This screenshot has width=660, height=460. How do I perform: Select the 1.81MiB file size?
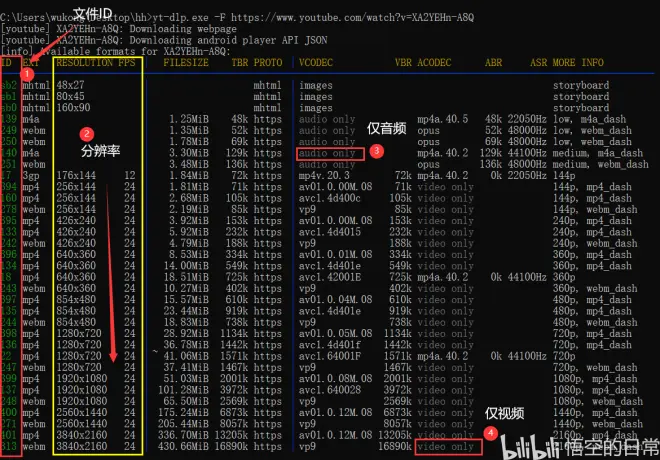click(x=189, y=187)
